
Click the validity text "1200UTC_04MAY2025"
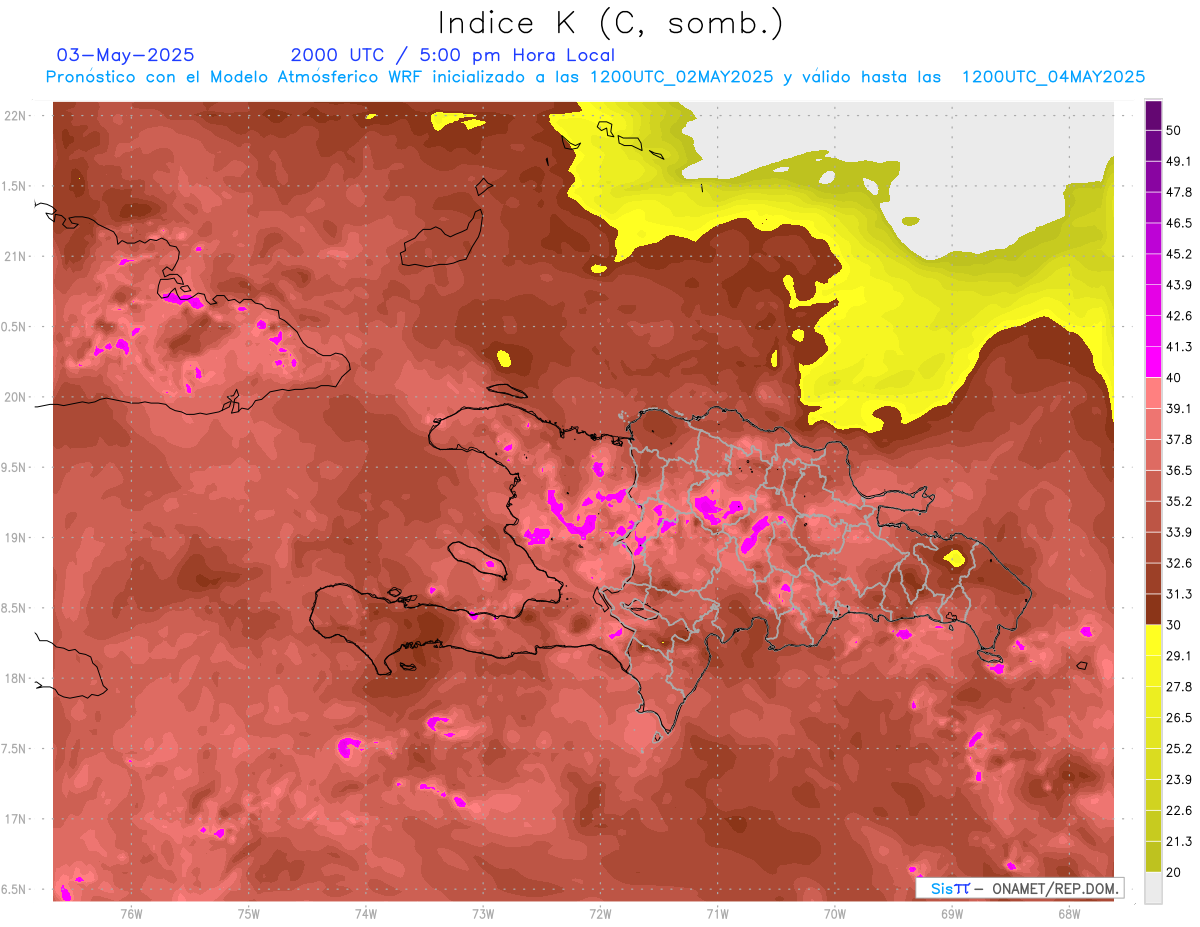tap(1054, 77)
